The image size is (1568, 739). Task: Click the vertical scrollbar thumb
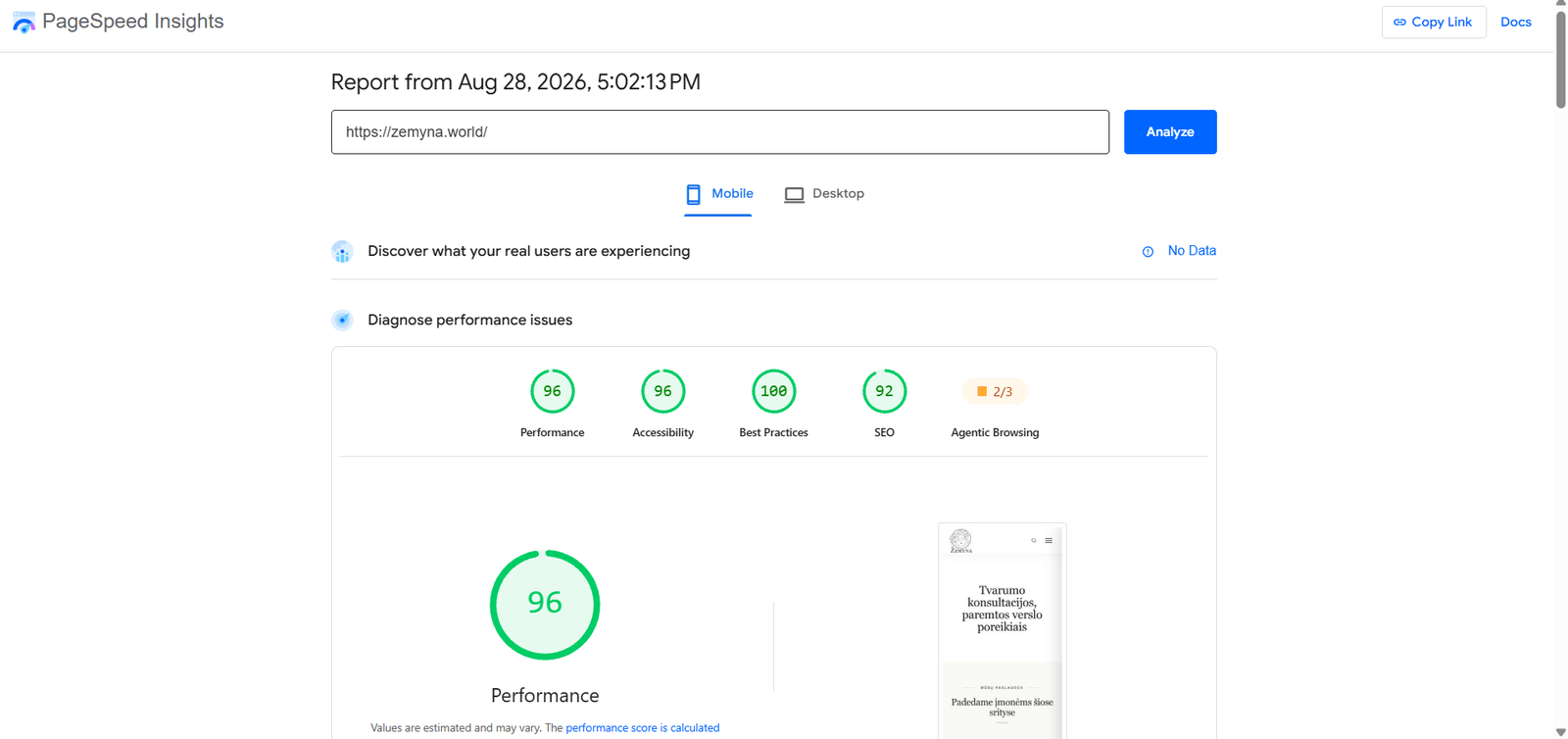tap(1560, 59)
